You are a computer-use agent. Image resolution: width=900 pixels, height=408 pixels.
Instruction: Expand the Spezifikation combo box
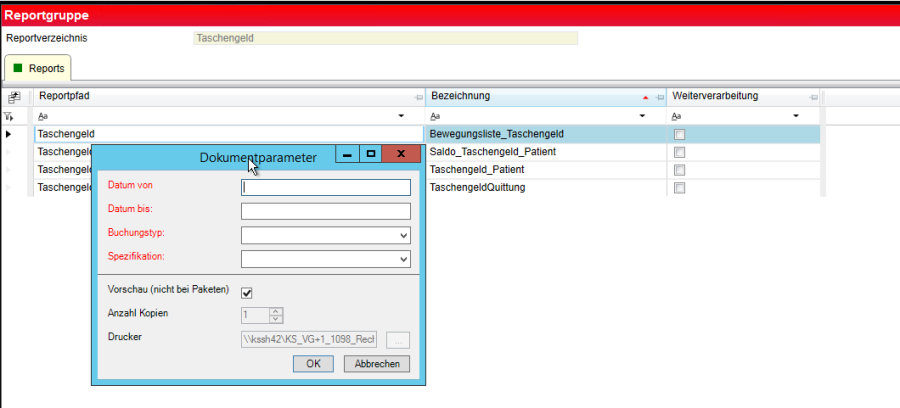pyautogui.click(x=404, y=259)
